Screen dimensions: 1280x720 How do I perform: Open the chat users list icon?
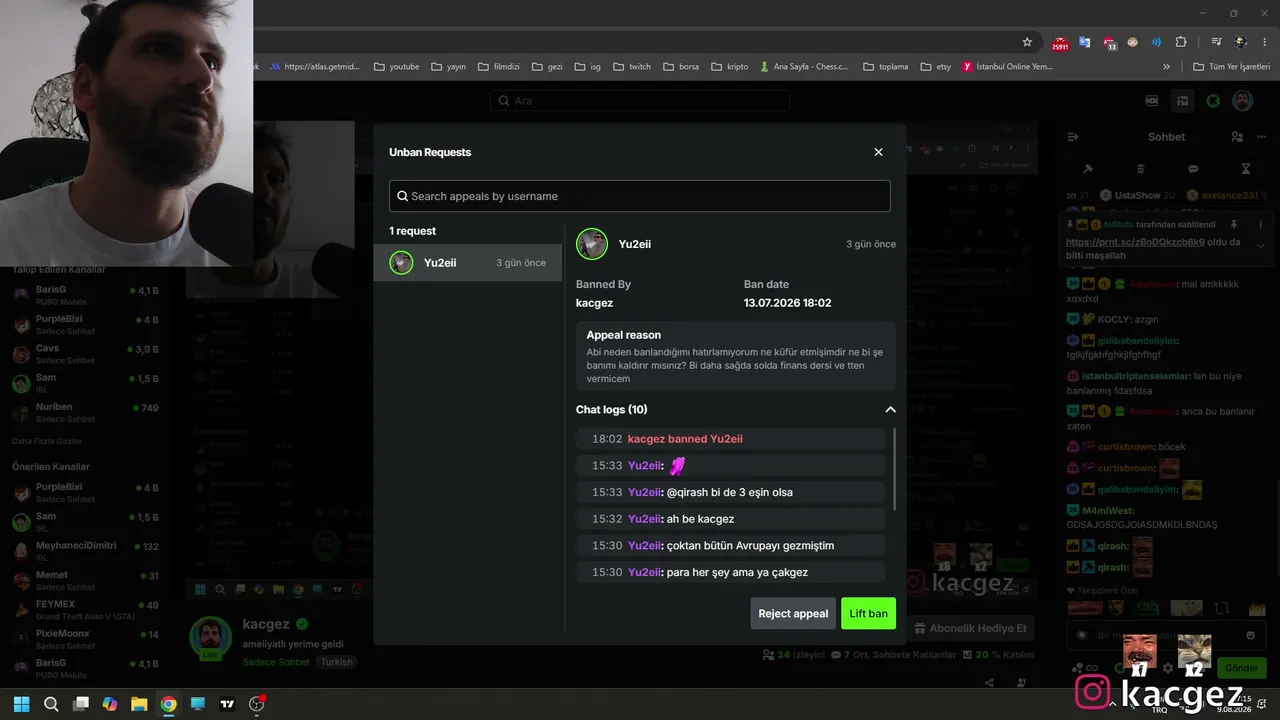1237,137
